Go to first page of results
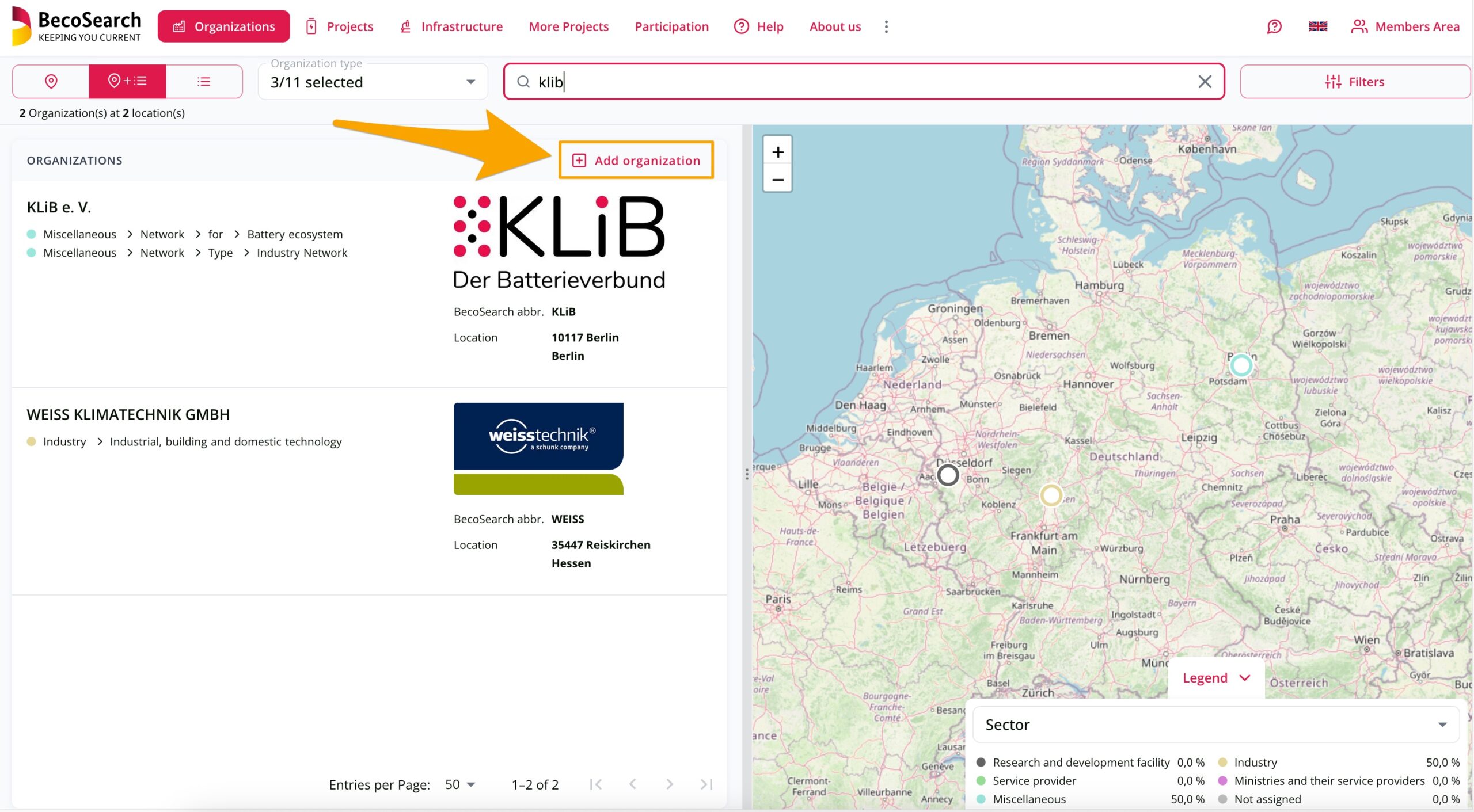The image size is (1474, 812). click(596, 784)
